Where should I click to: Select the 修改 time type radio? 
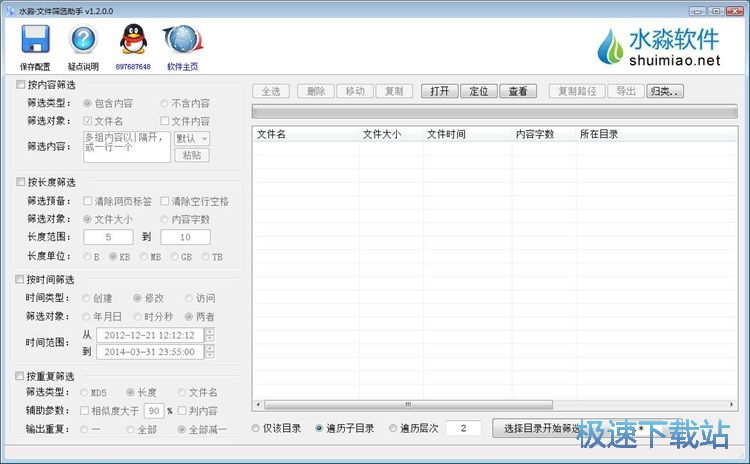tap(137, 298)
